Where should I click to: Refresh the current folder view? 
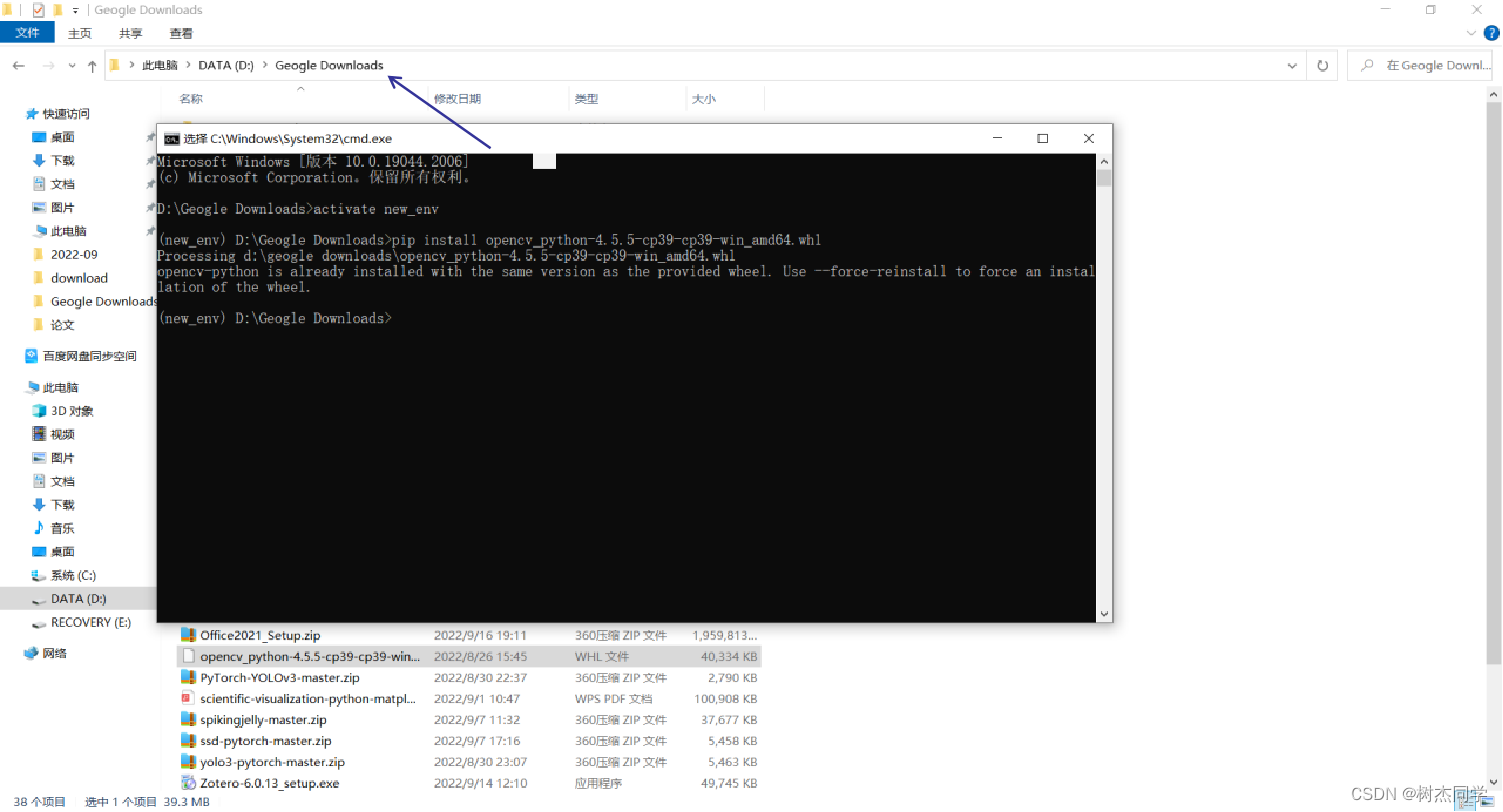tap(1322, 66)
